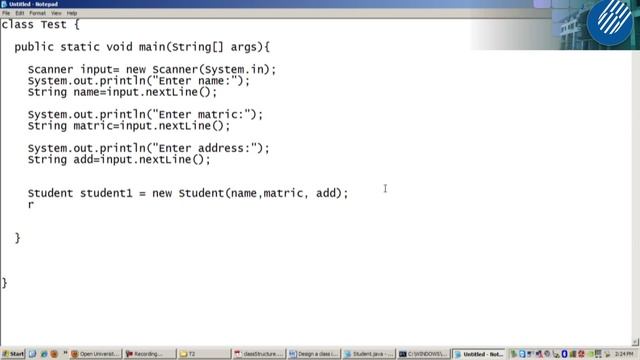Open the View menu
Viewport: 640px width, 360px height.
click(x=56, y=13)
